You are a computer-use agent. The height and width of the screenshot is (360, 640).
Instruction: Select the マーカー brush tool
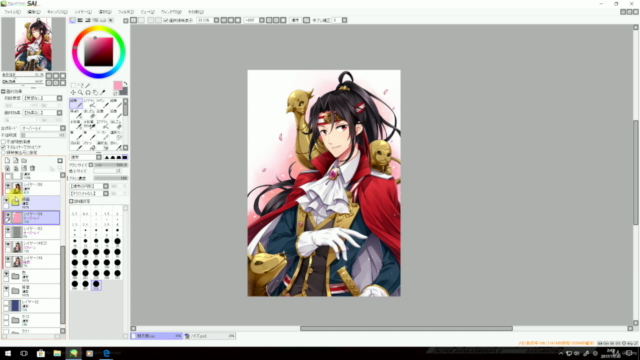(x=102, y=135)
